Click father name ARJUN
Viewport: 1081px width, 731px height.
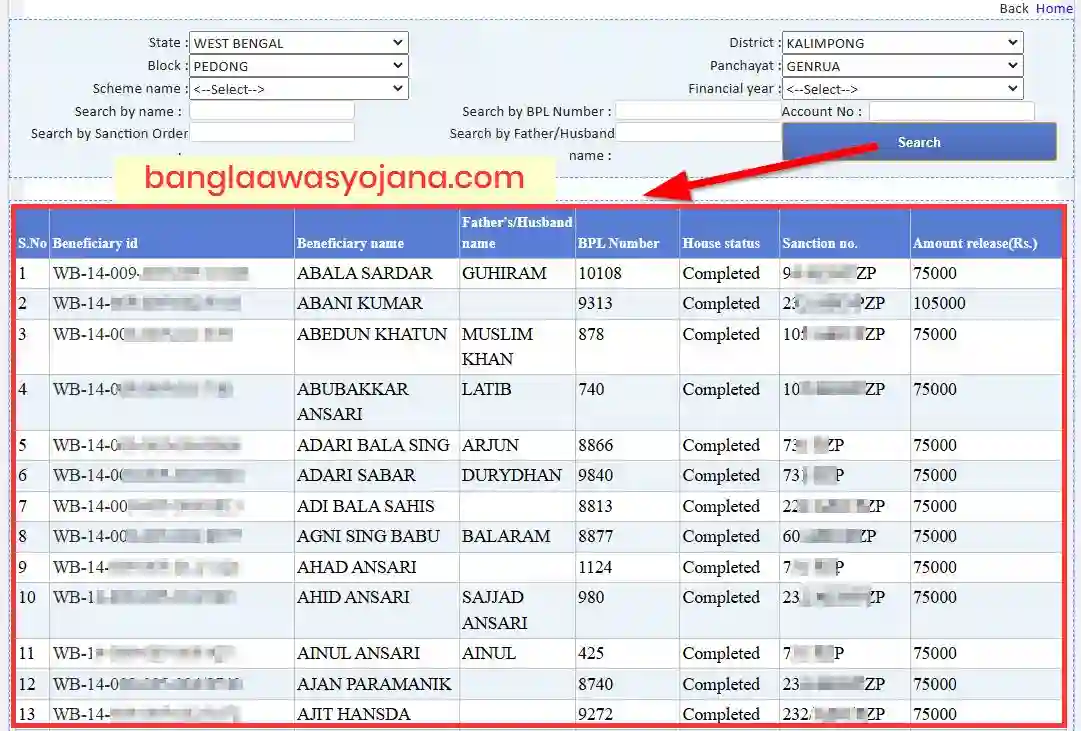490,445
